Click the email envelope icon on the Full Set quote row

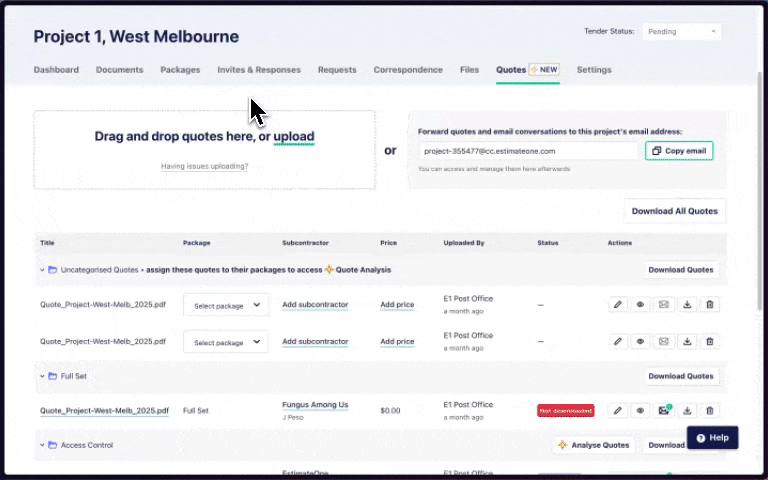click(663, 410)
